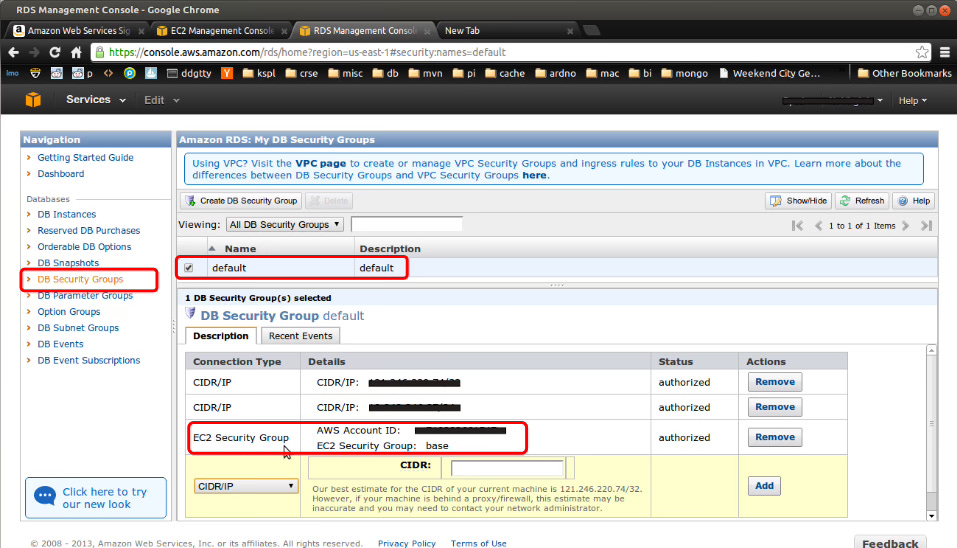957x548 pixels.
Task: Open the Getting Started Guide link
Action: 85,157
